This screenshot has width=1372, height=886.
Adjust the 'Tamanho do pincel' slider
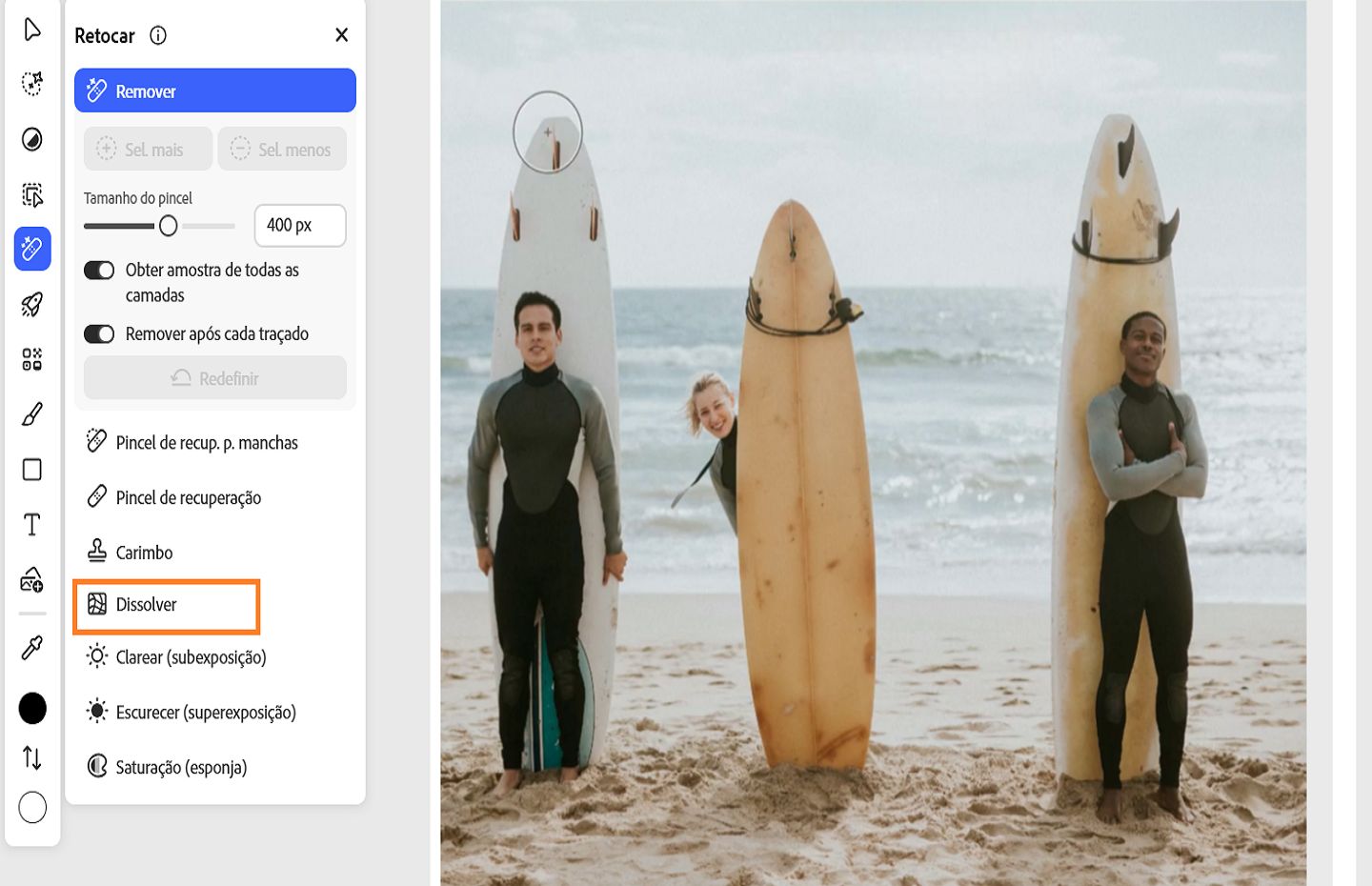[x=171, y=226]
